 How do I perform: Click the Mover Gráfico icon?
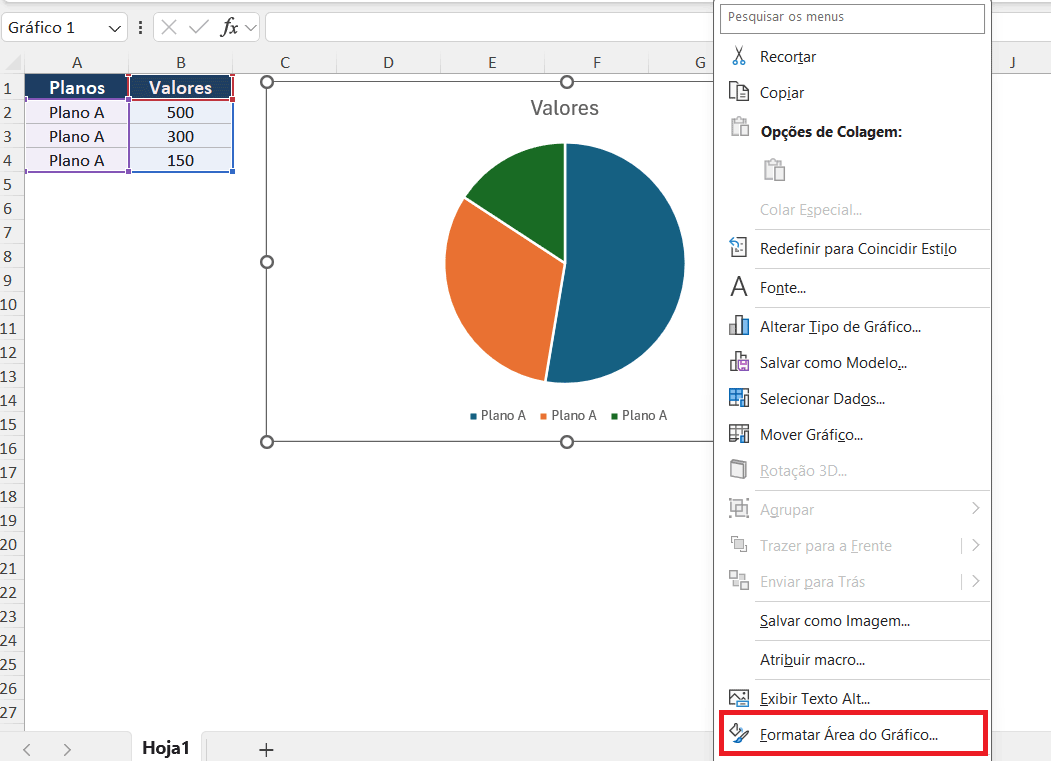[739, 434]
